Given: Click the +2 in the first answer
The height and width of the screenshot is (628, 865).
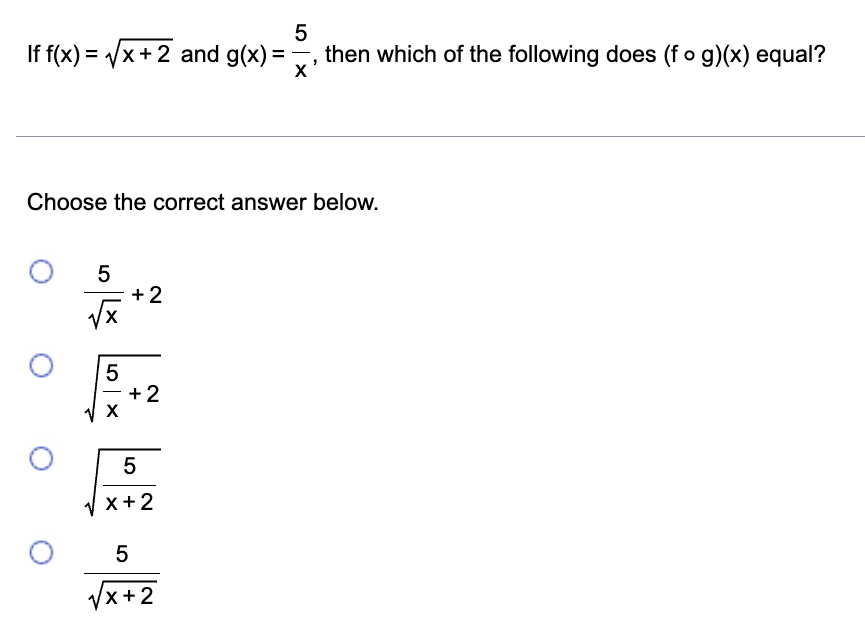Looking at the screenshot, I should coord(145,294).
